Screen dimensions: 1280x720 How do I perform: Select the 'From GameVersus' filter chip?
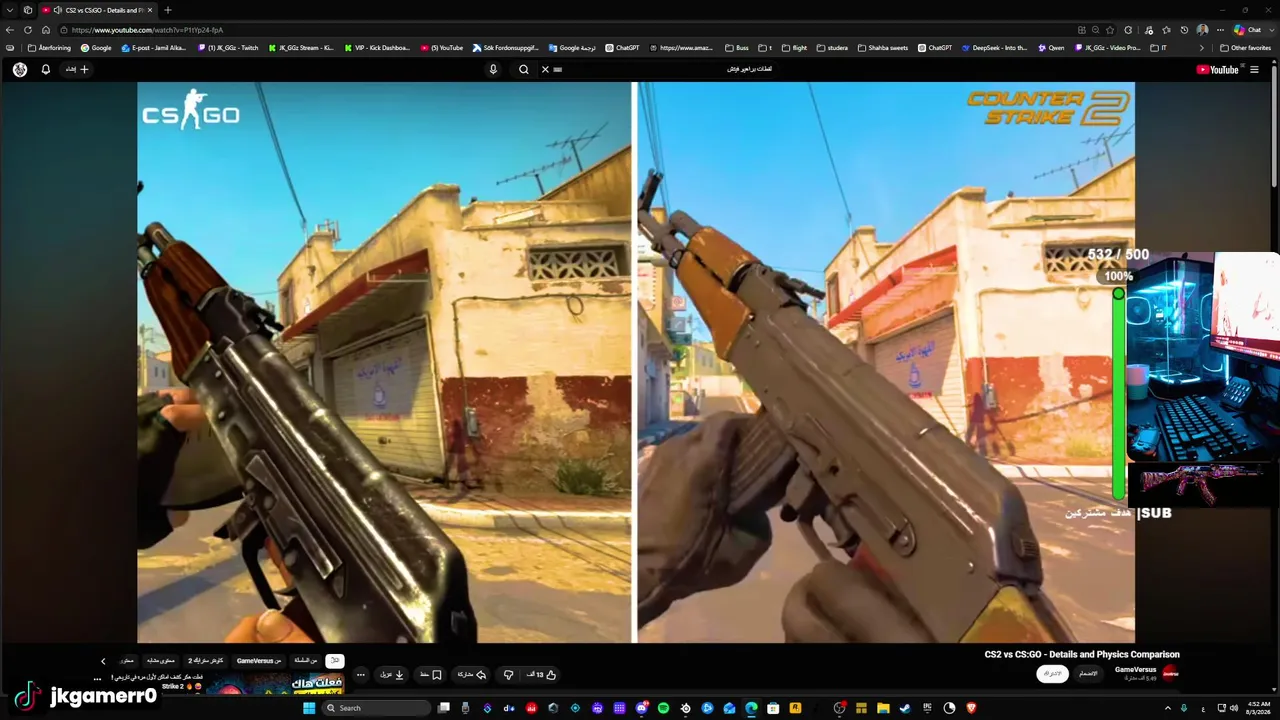coord(258,661)
